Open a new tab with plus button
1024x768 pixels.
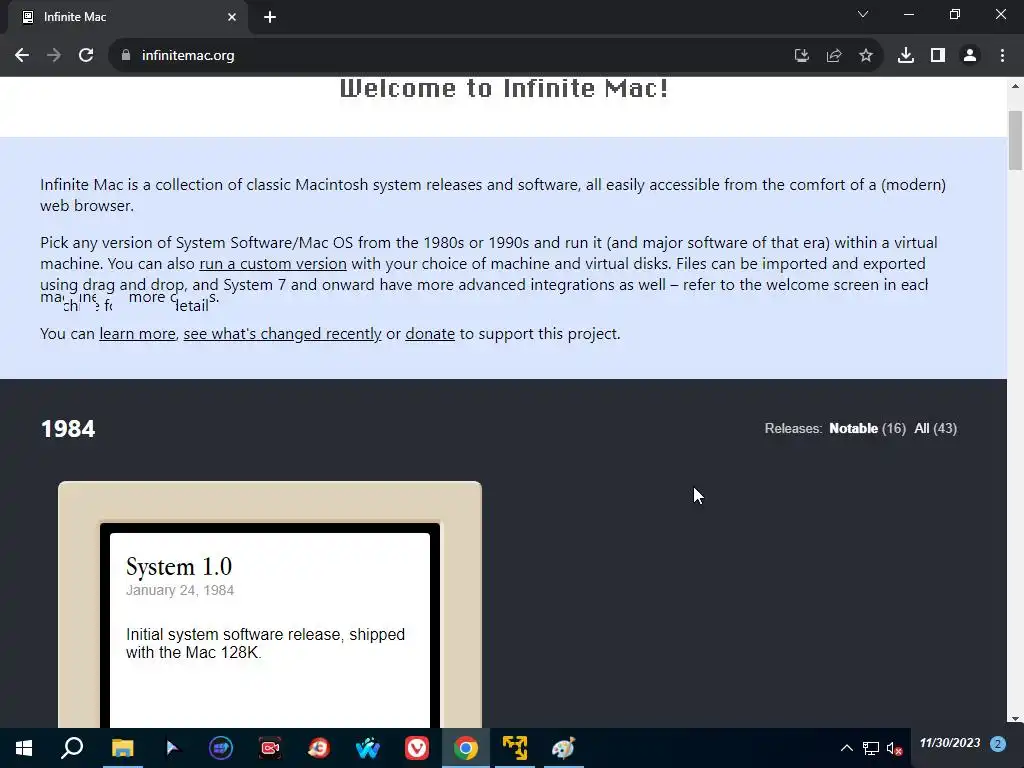[270, 17]
